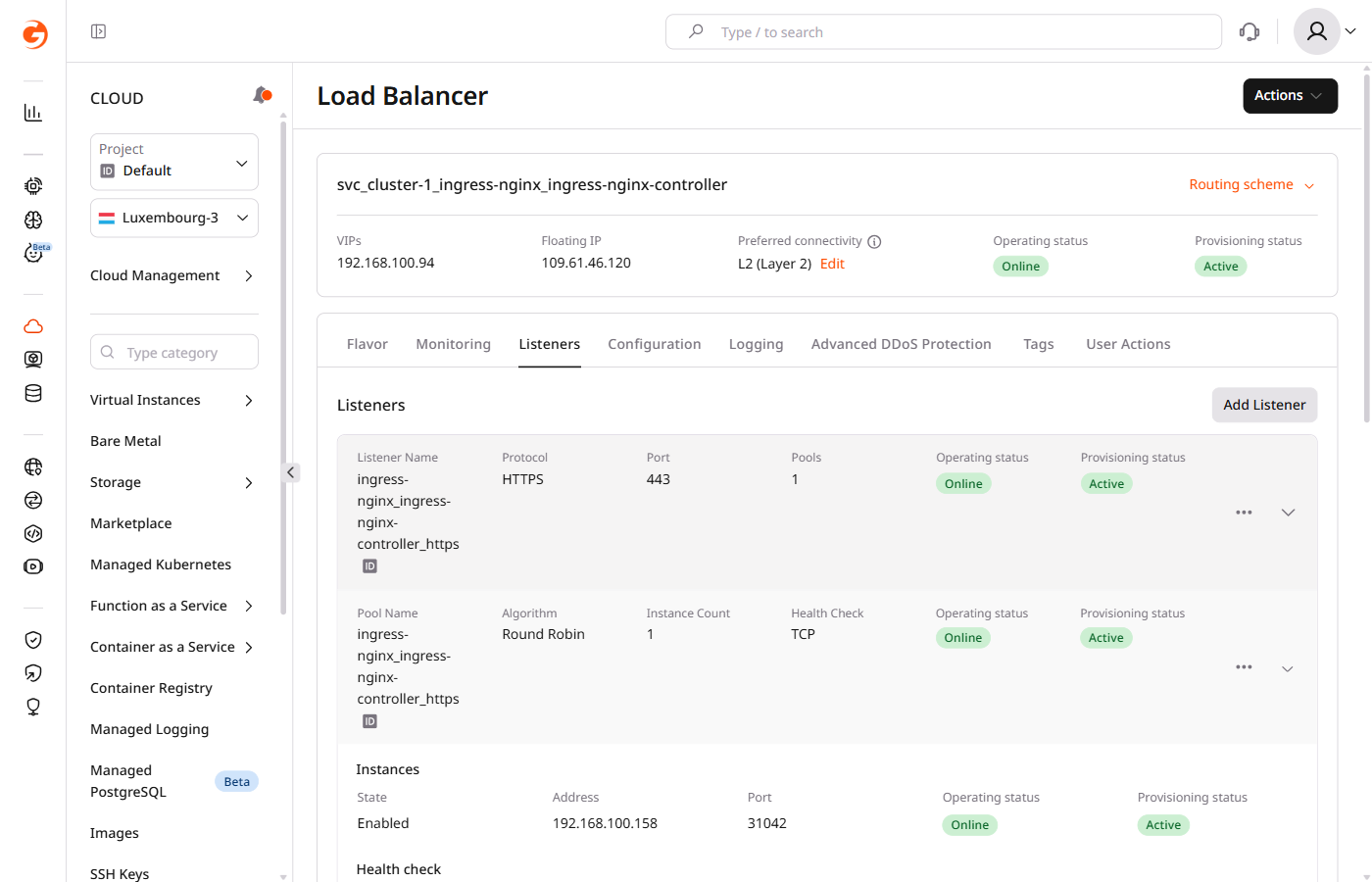Image resolution: width=1372 pixels, height=882 pixels.
Task: Collapse the HTTPS listener row with its chevron
Action: click(x=1289, y=513)
